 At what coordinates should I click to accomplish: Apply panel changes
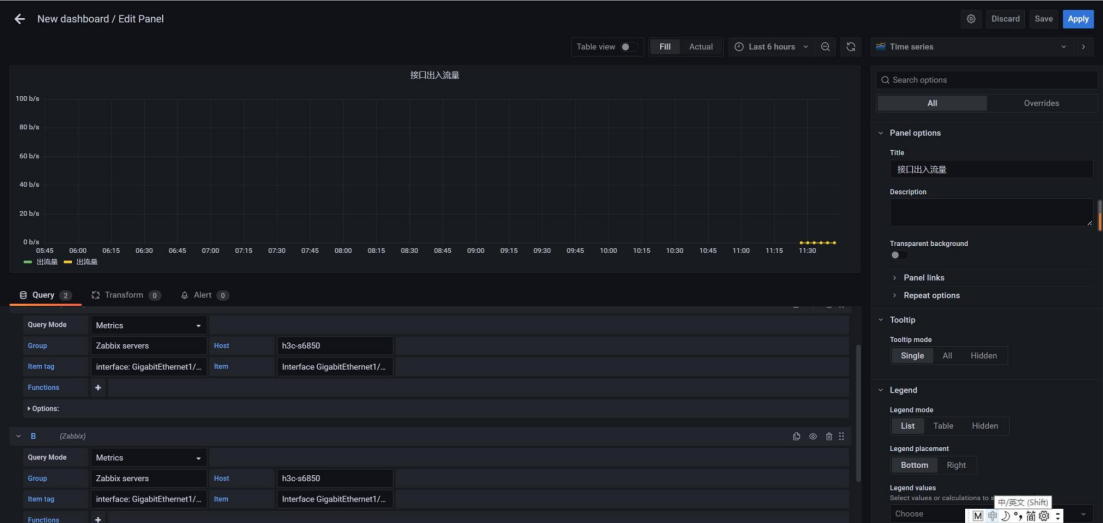pyautogui.click(x=1078, y=19)
